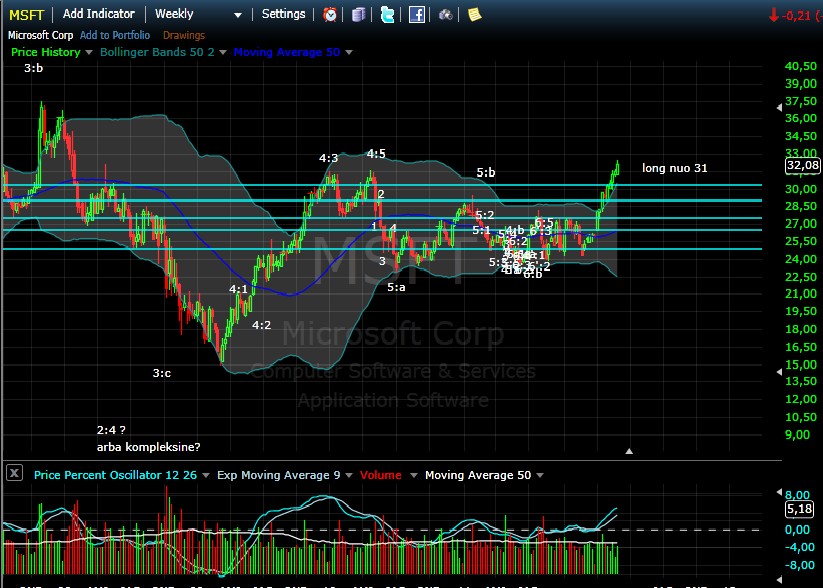This screenshot has width=823, height=588.
Task: Expand Bollinger Bands 50 2 dropdown arrow
Action: [223, 52]
